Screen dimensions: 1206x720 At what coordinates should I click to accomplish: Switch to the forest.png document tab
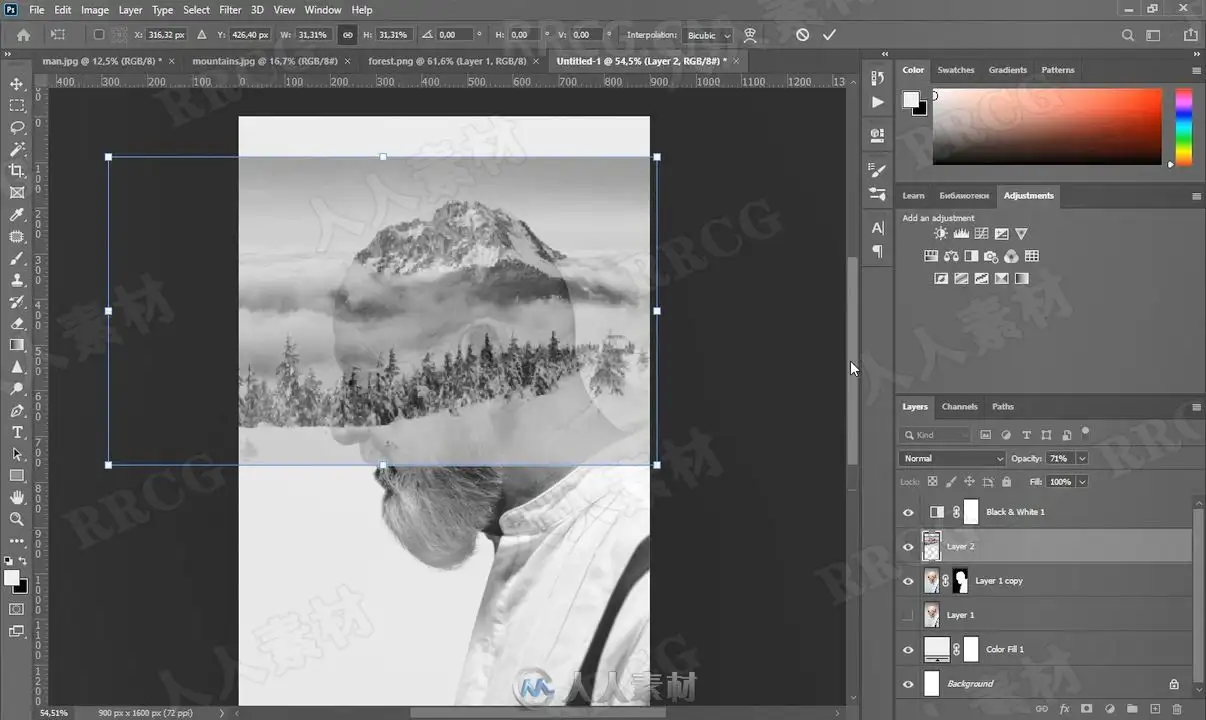tap(447, 61)
